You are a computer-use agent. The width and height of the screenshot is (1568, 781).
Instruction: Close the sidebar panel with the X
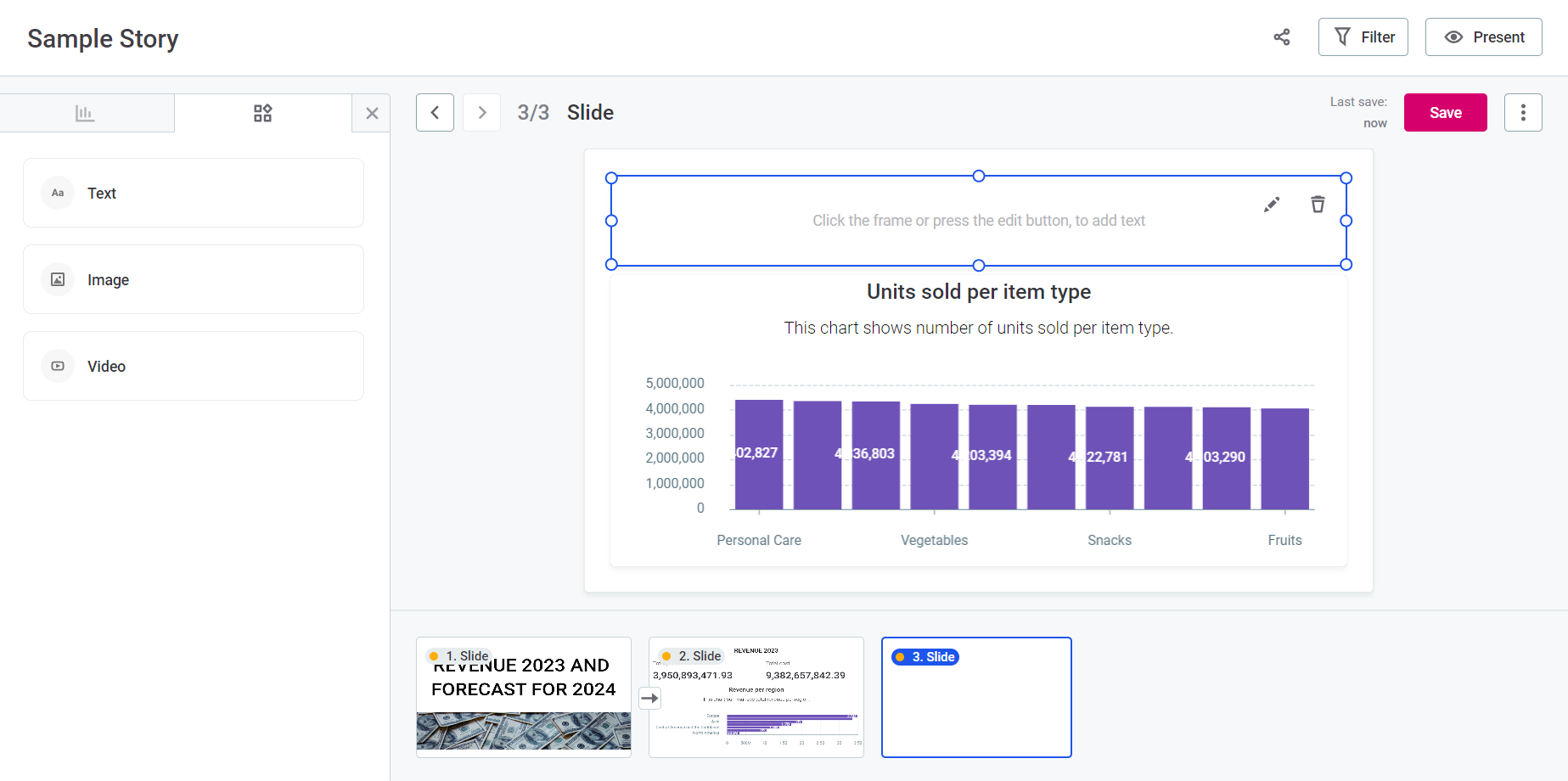pyautogui.click(x=371, y=112)
